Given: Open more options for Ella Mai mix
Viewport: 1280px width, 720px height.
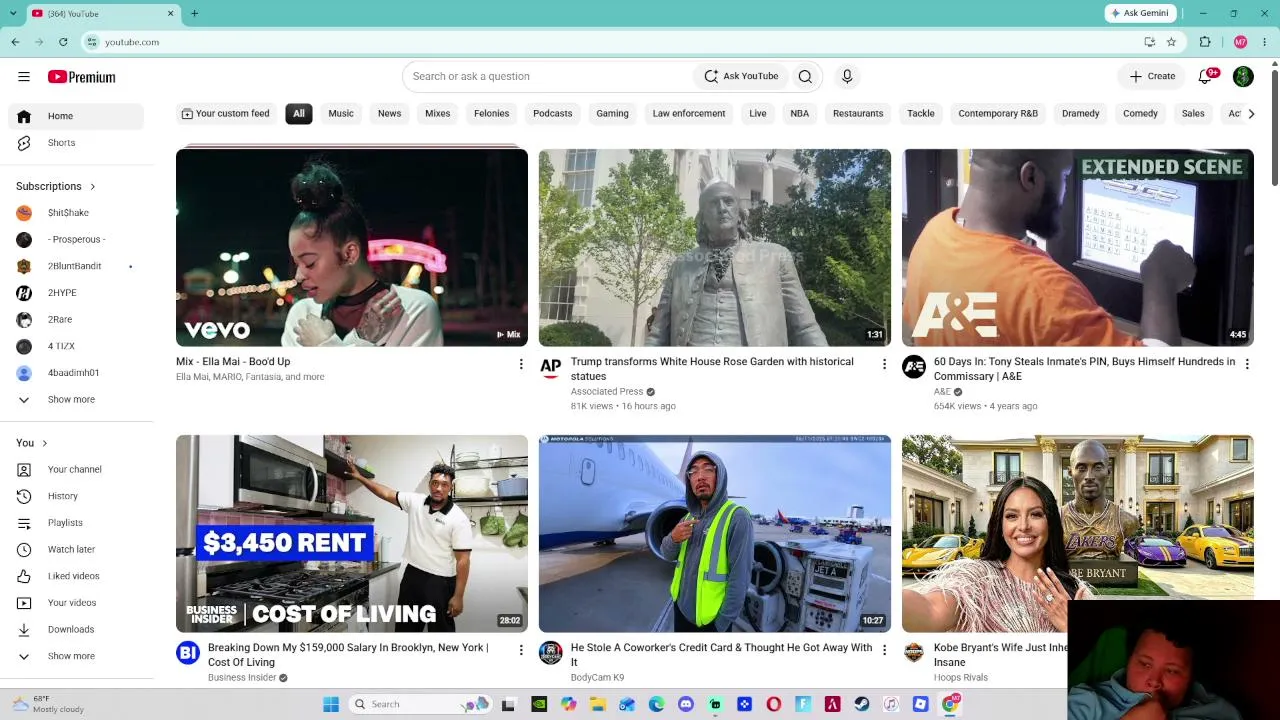Looking at the screenshot, I should [521, 364].
